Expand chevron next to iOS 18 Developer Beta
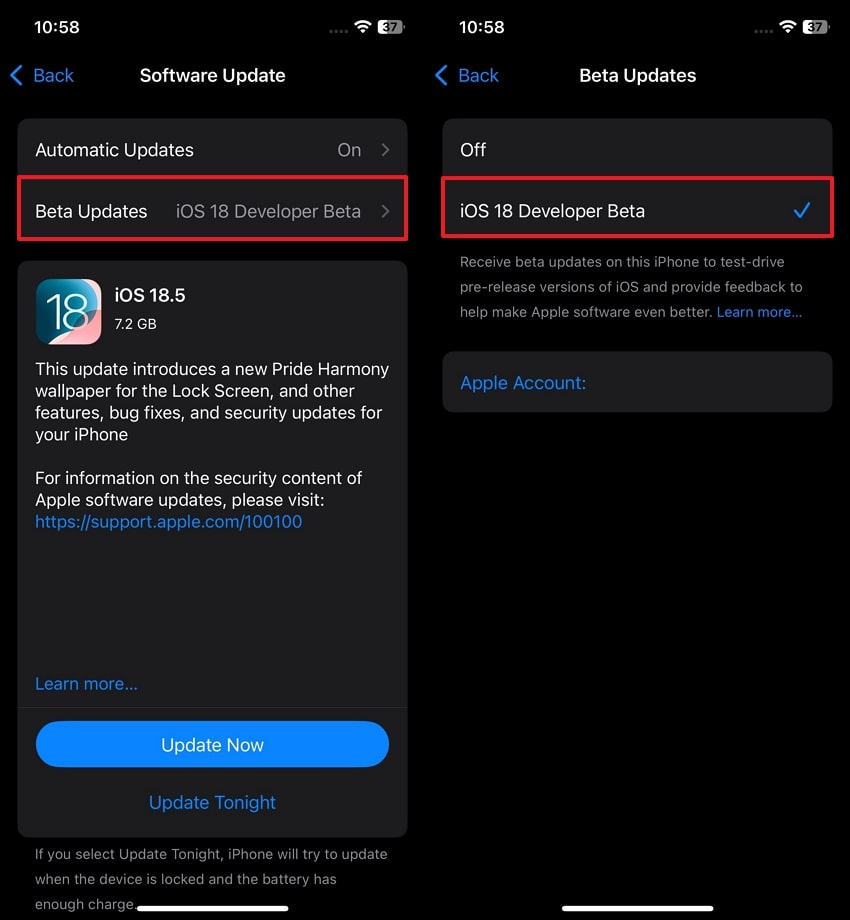 [x=385, y=211]
